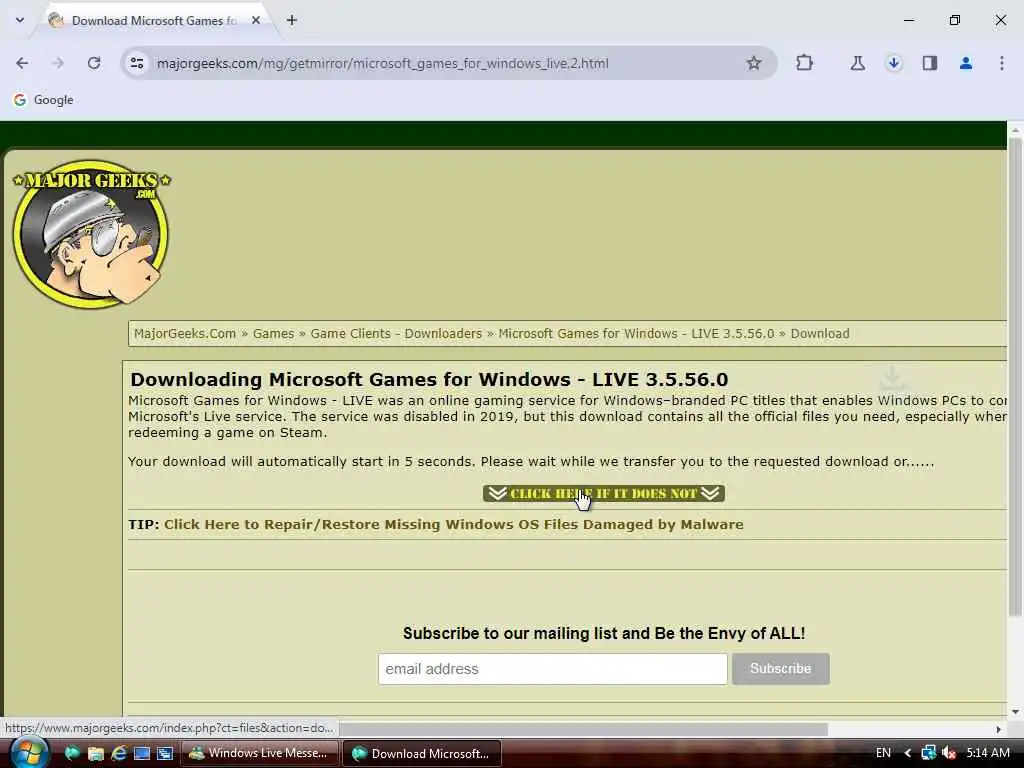Click the faded download icon beside the heading
The width and height of the screenshot is (1024, 768).
tap(892, 378)
